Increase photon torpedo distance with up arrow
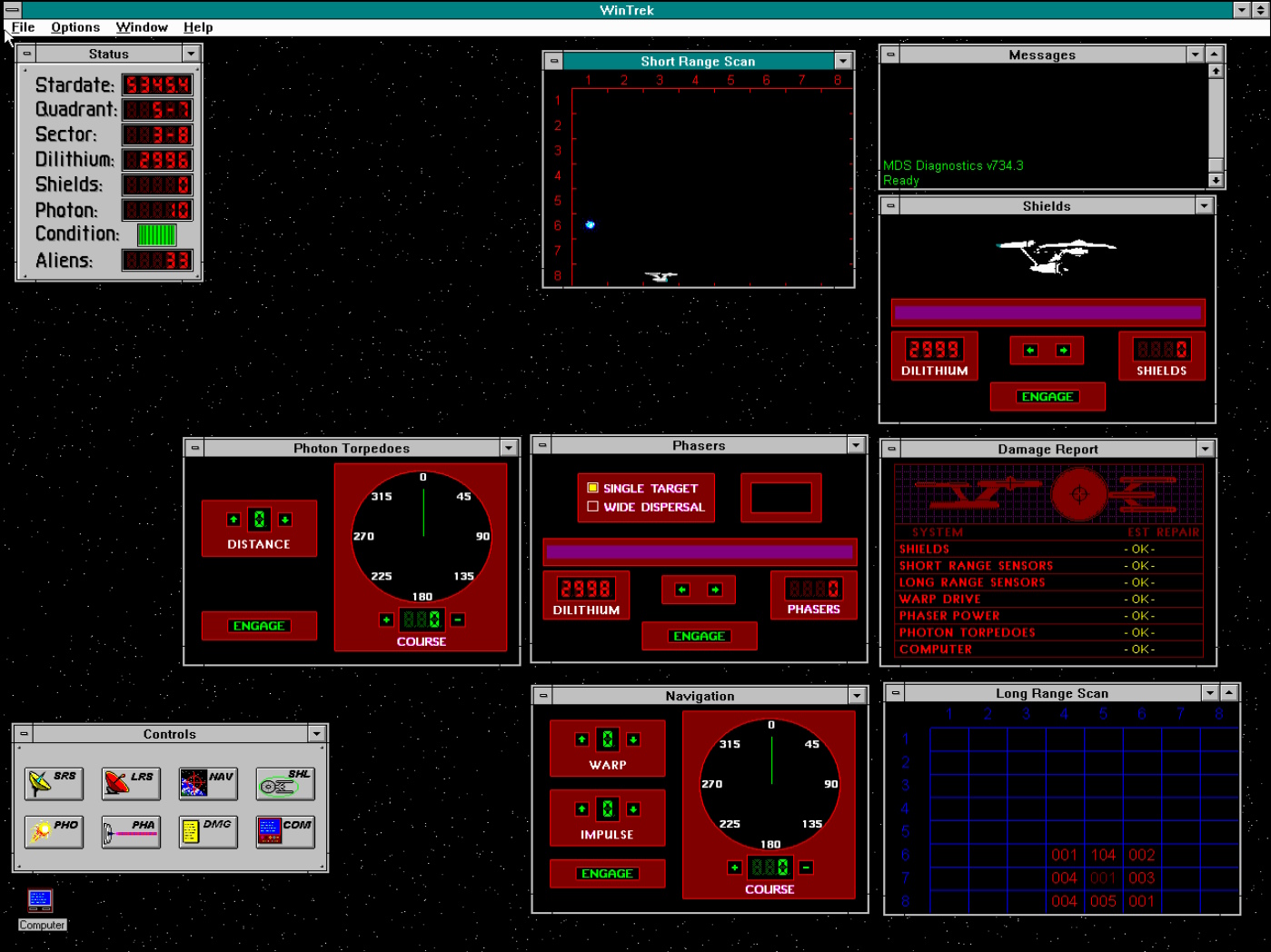 point(233,520)
